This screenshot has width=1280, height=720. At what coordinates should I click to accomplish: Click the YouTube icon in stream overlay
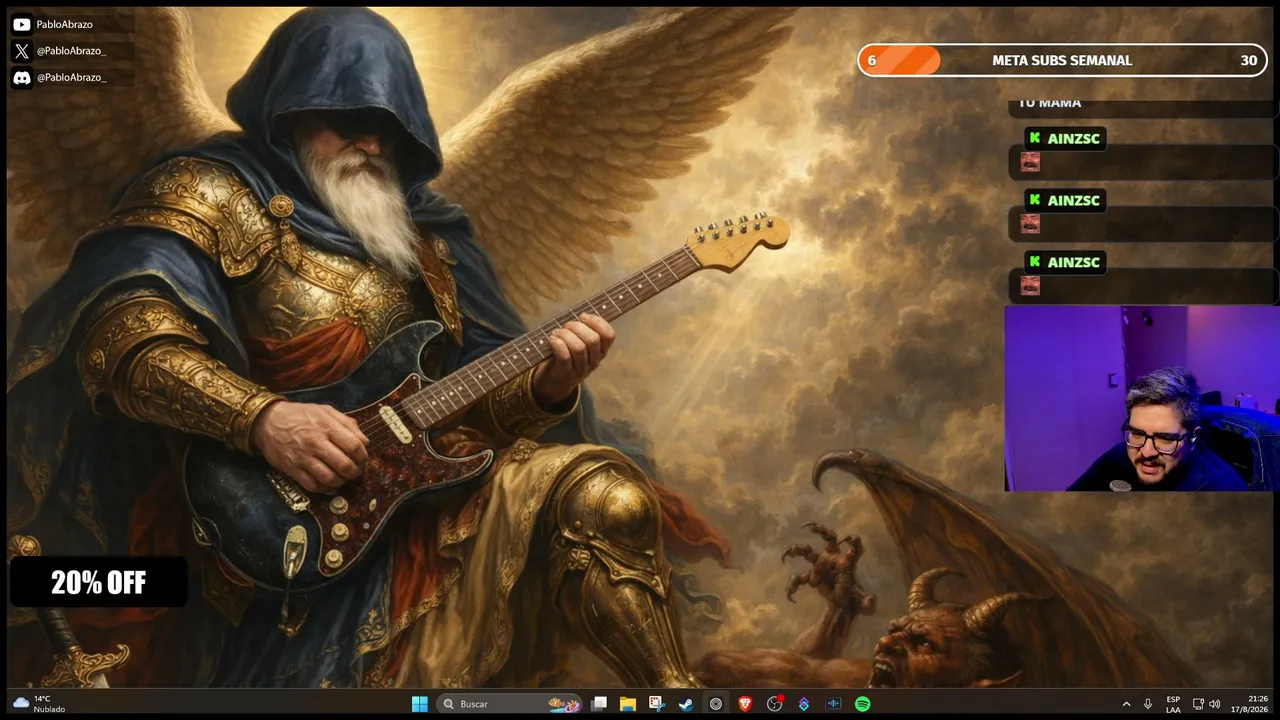click(22, 24)
